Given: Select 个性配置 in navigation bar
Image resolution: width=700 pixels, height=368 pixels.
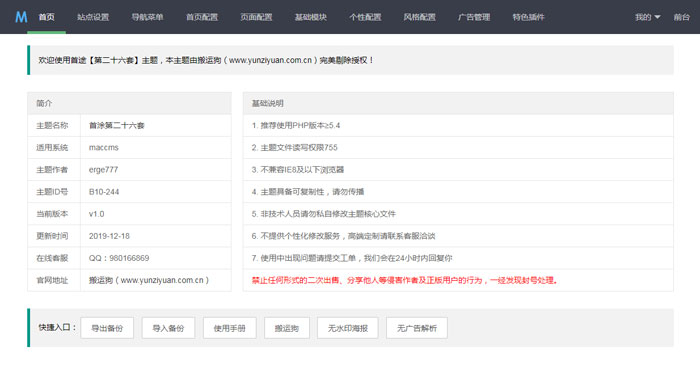Looking at the screenshot, I should pos(365,17).
